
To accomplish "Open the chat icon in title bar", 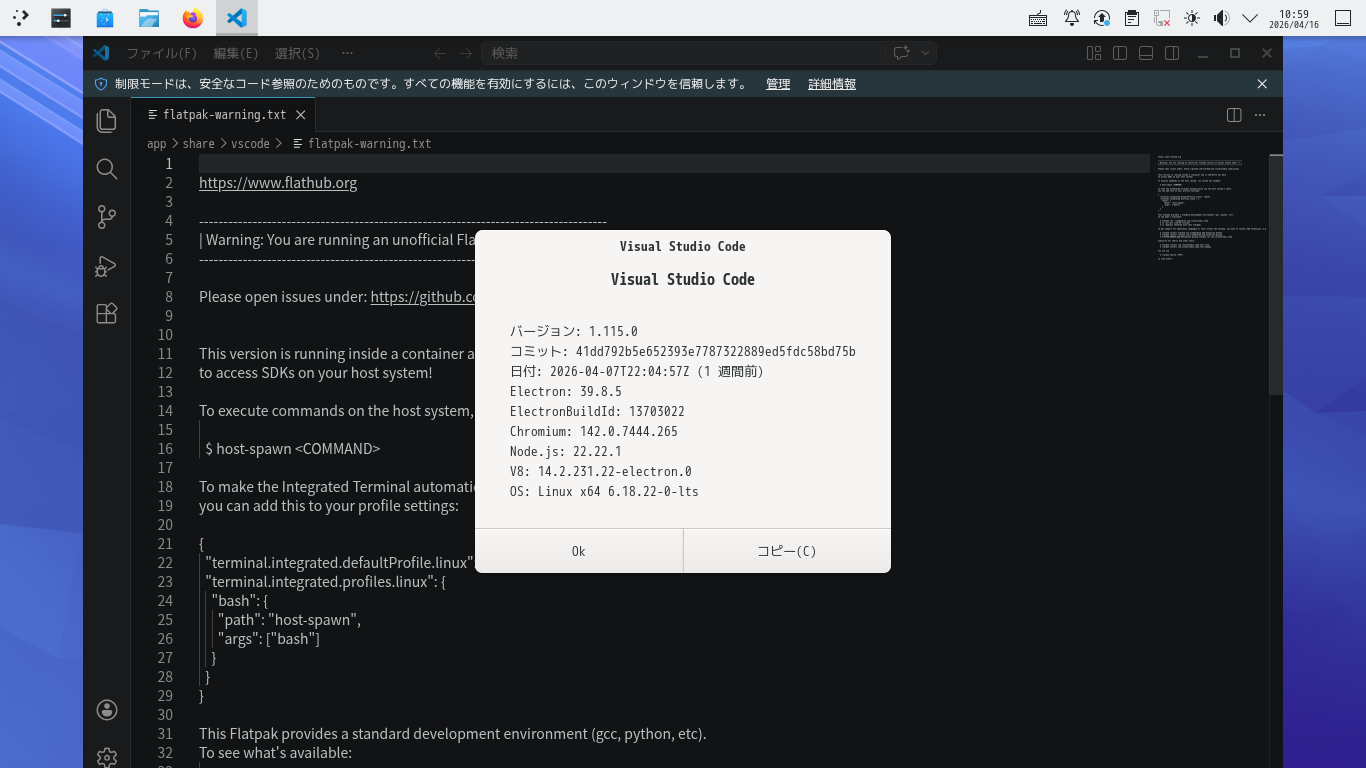I will pos(901,53).
